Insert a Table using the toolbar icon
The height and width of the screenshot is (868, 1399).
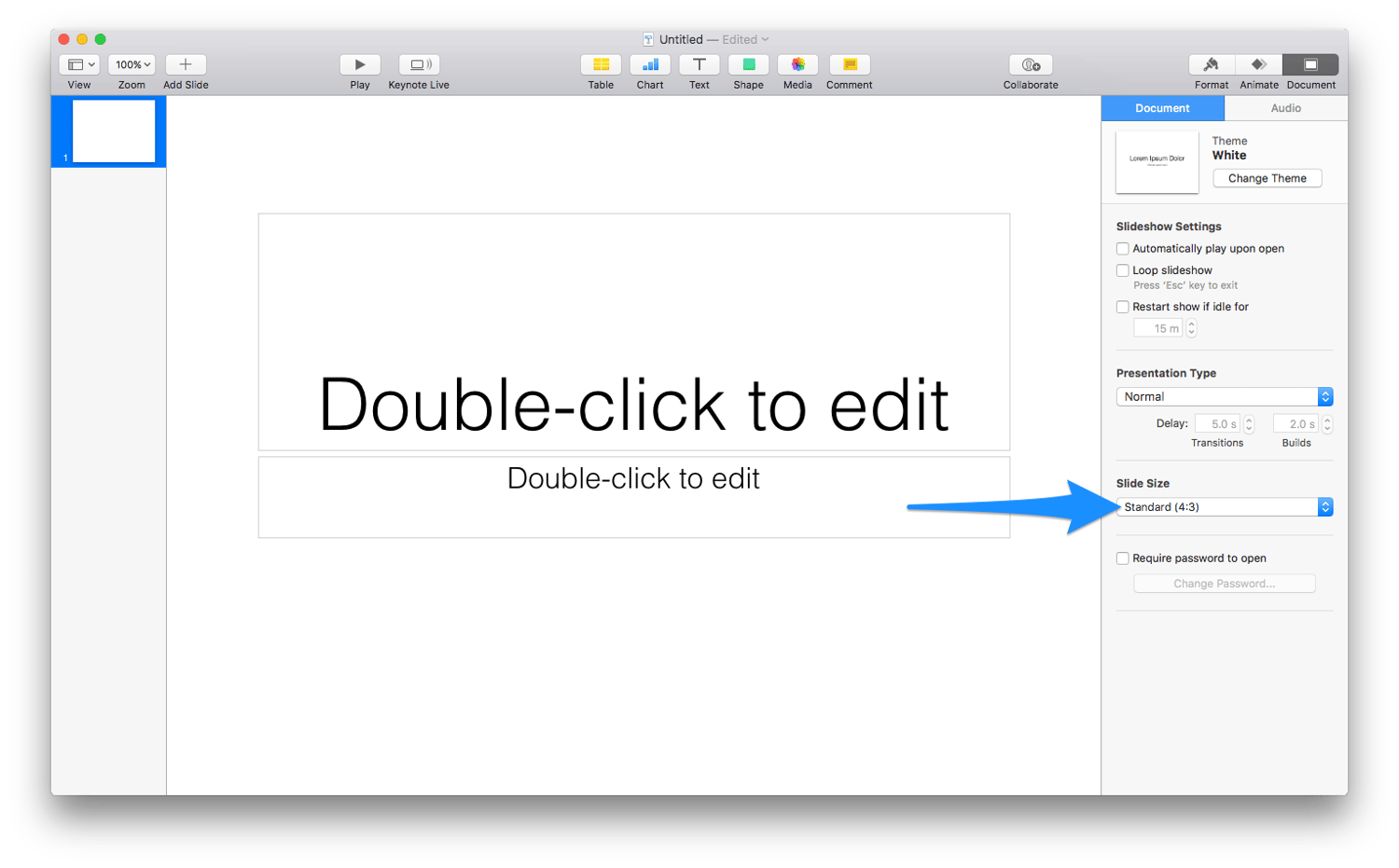pyautogui.click(x=601, y=65)
